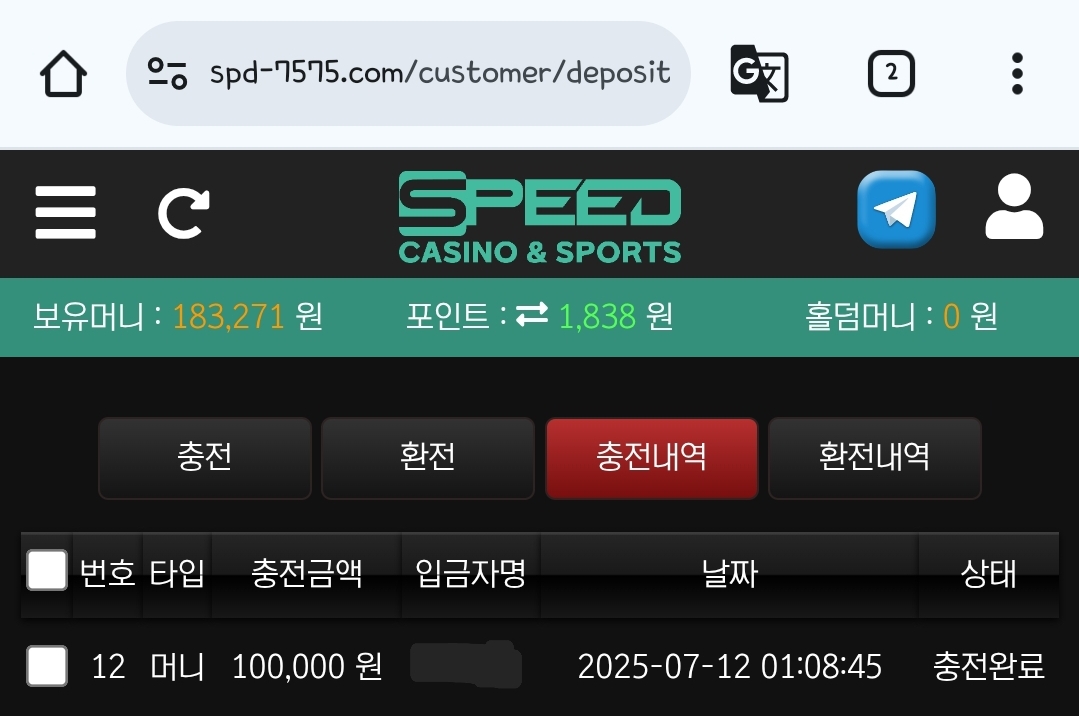This screenshot has height=716, width=1079.
Task: Tap the site settings icon in address bar
Action: tap(167, 73)
